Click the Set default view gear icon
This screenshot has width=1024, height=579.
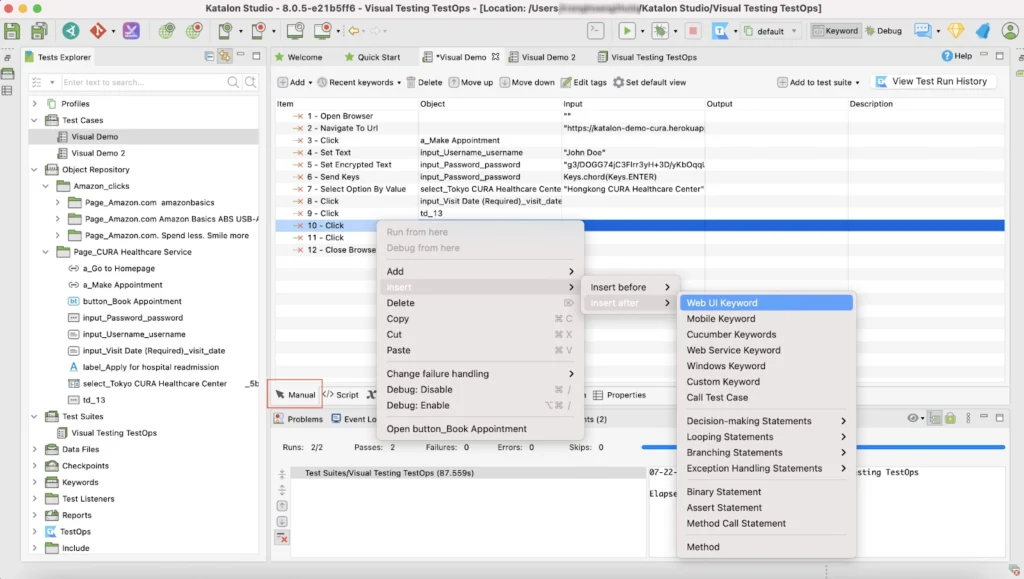(x=617, y=81)
